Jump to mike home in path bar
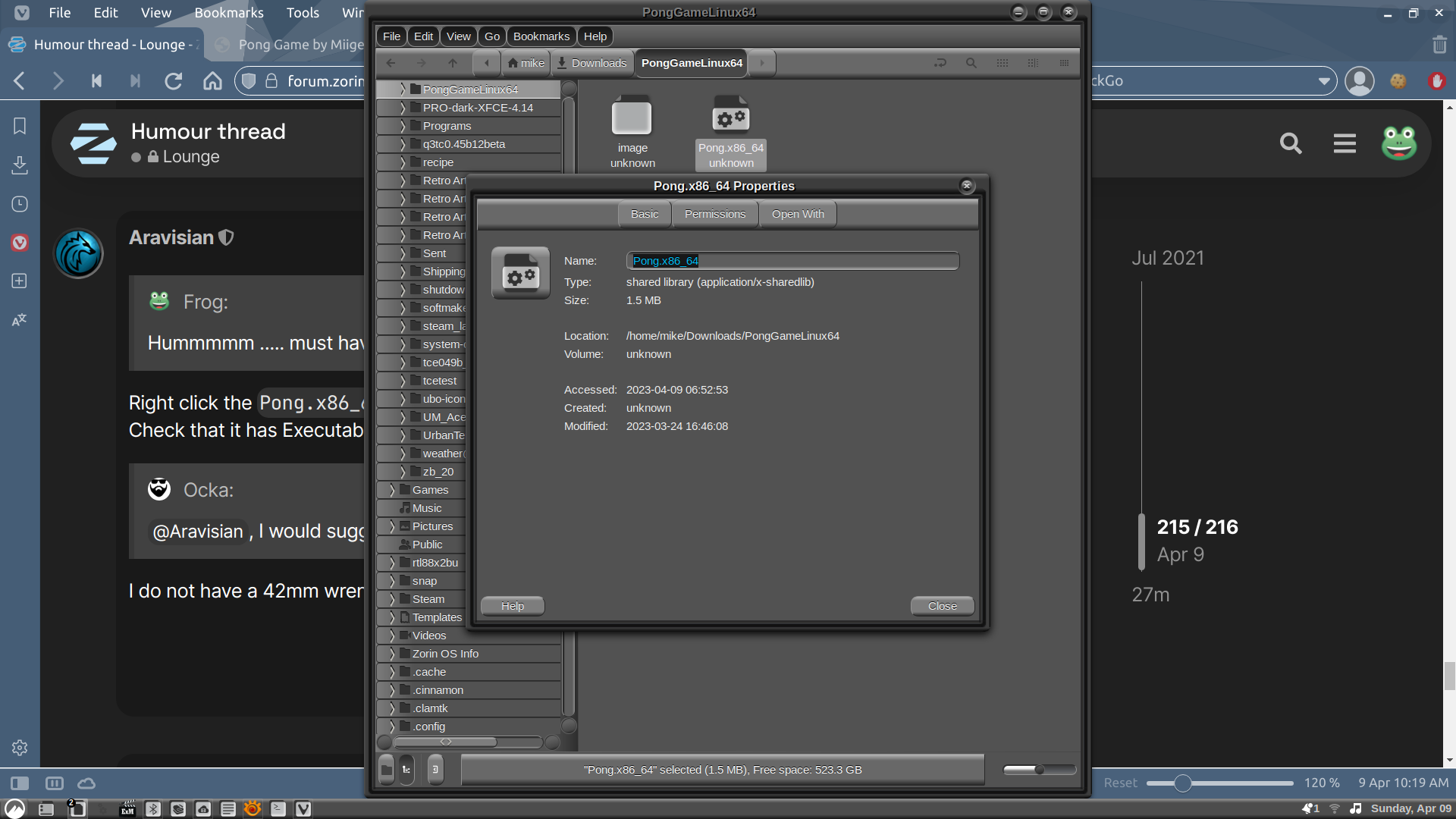This screenshot has width=1456, height=819. (x=526, y=63)
